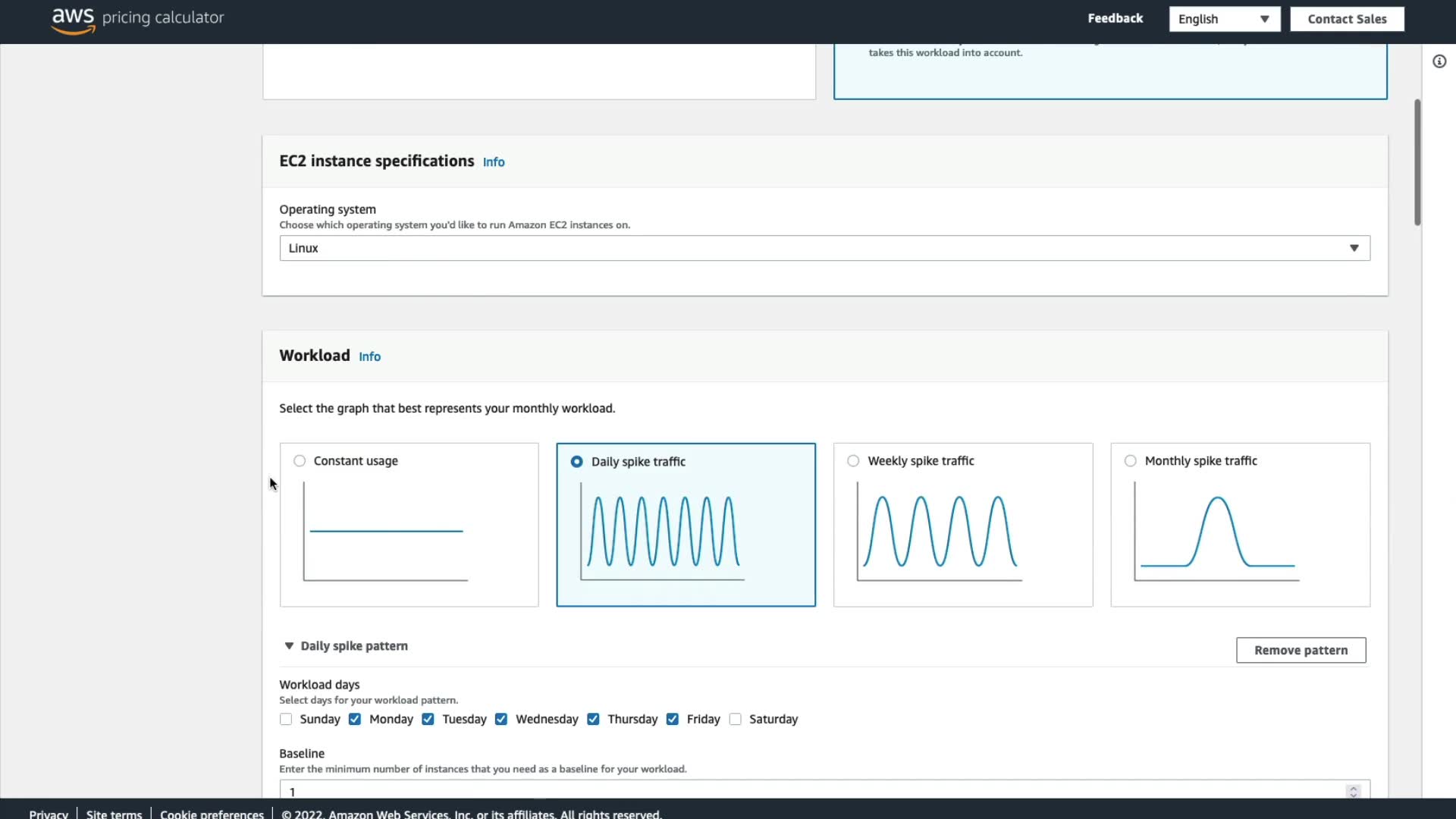Click the Monthly spike traffic graph image
Viewport: 1456px width, 819px height.
(x=1216, y=532)
